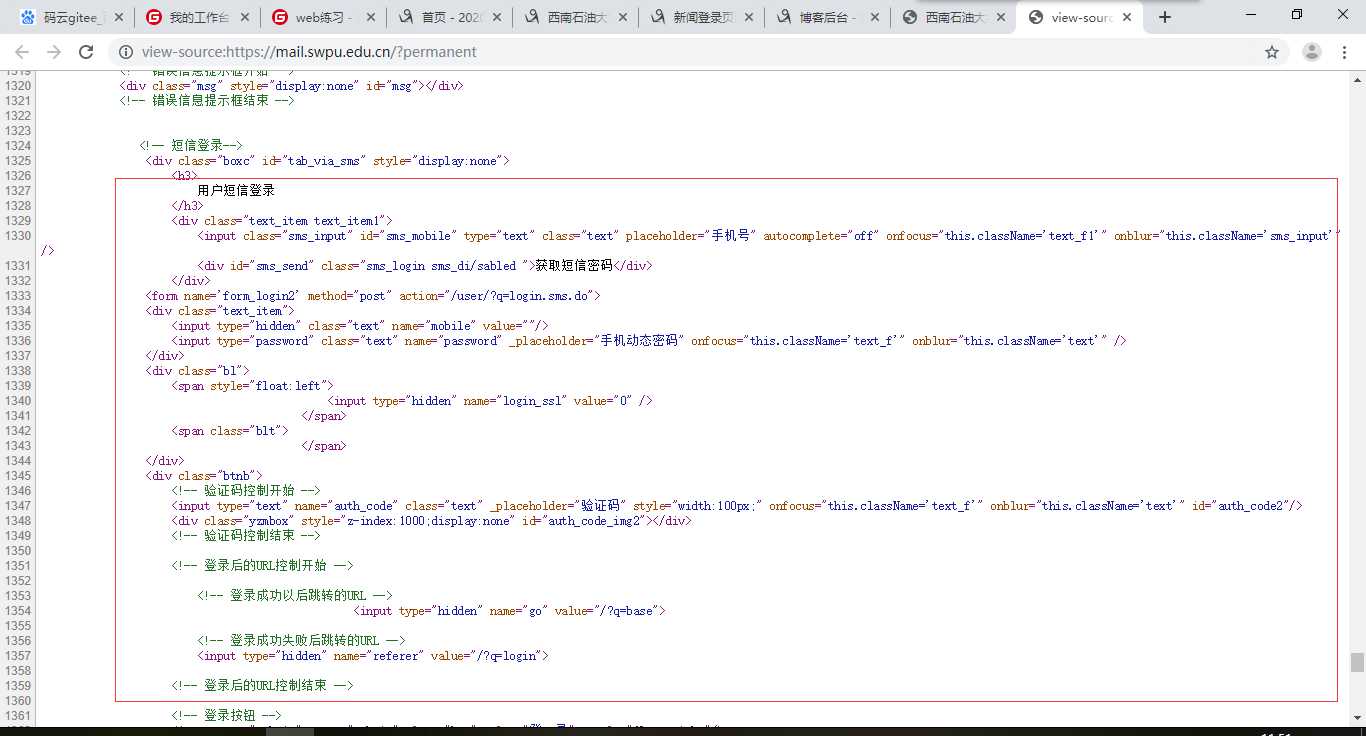The image size is (1366, 736).
Task: Open site information icon in address bar
Action: coord(126,52)
